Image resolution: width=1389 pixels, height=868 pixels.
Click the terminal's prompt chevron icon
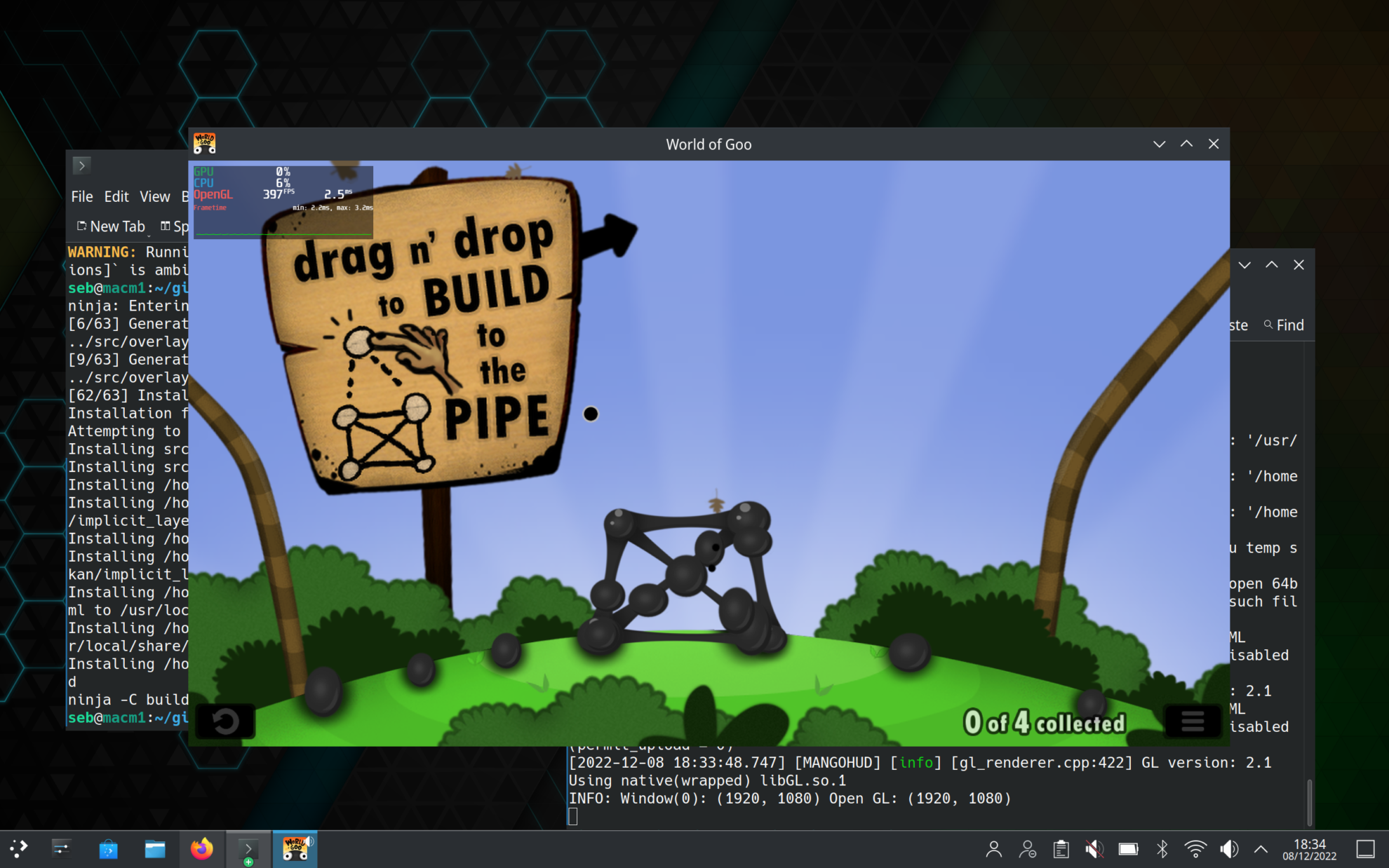[x=81, y=165]
